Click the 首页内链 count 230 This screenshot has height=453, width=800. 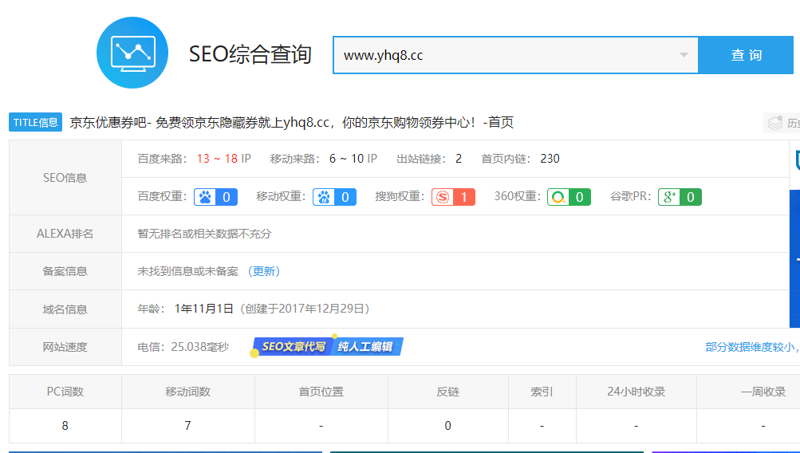(549, 159)
